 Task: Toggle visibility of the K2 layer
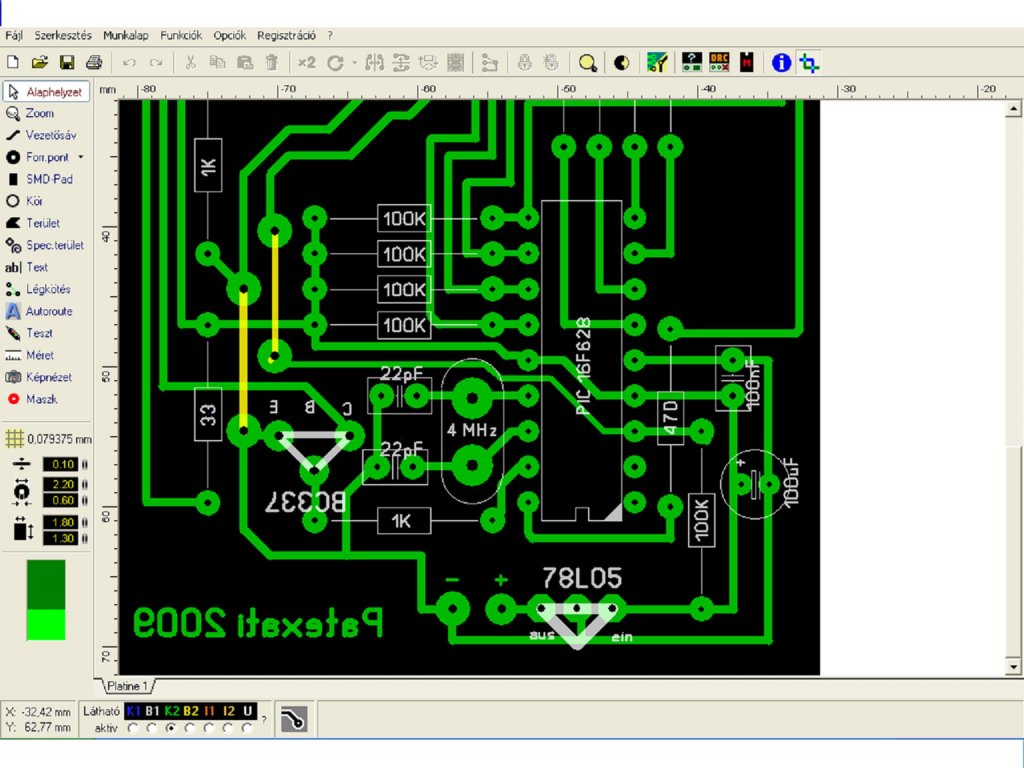[x=172, y=711]
